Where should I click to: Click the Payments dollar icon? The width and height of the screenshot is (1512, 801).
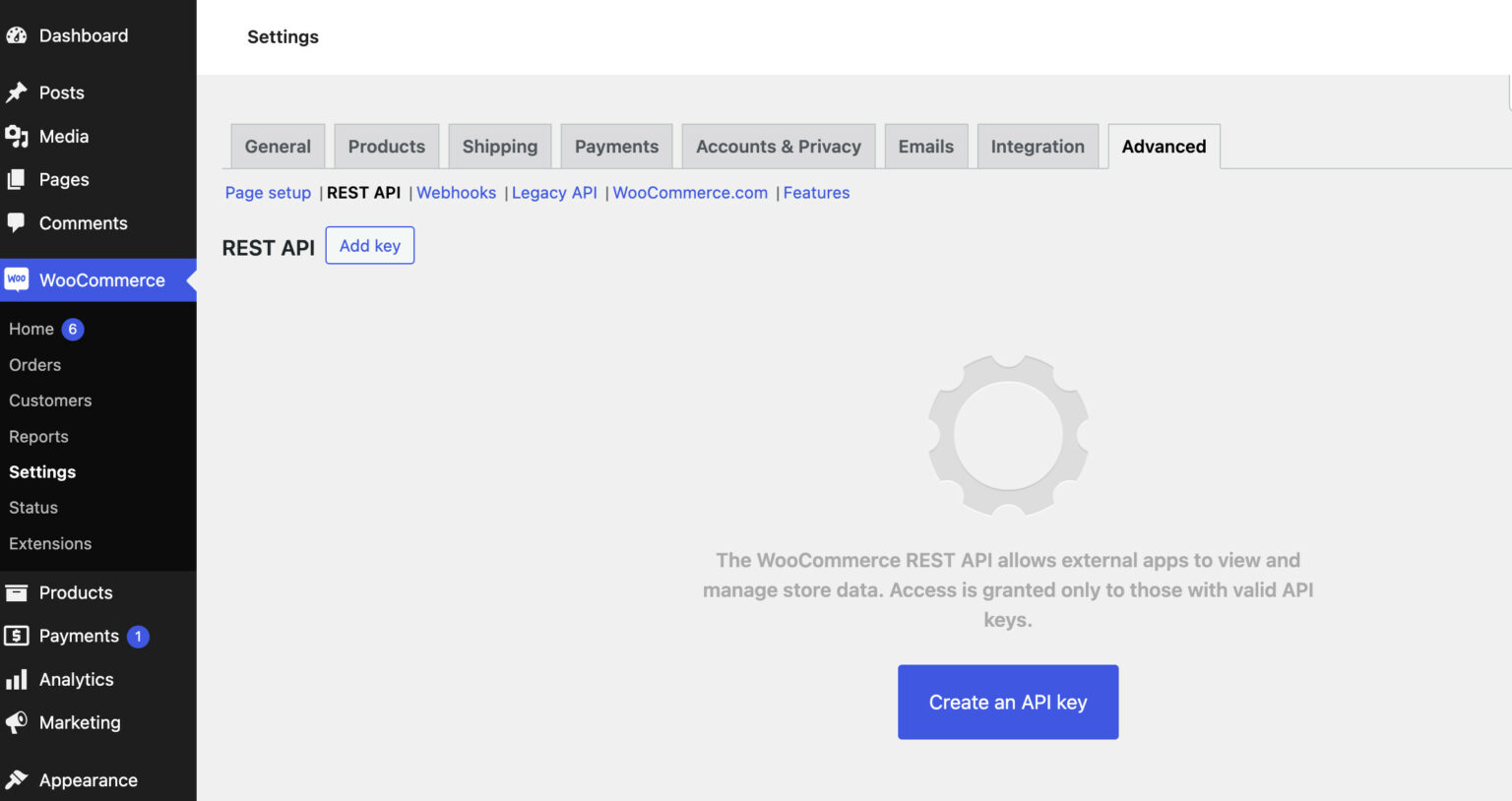[17, 636]
